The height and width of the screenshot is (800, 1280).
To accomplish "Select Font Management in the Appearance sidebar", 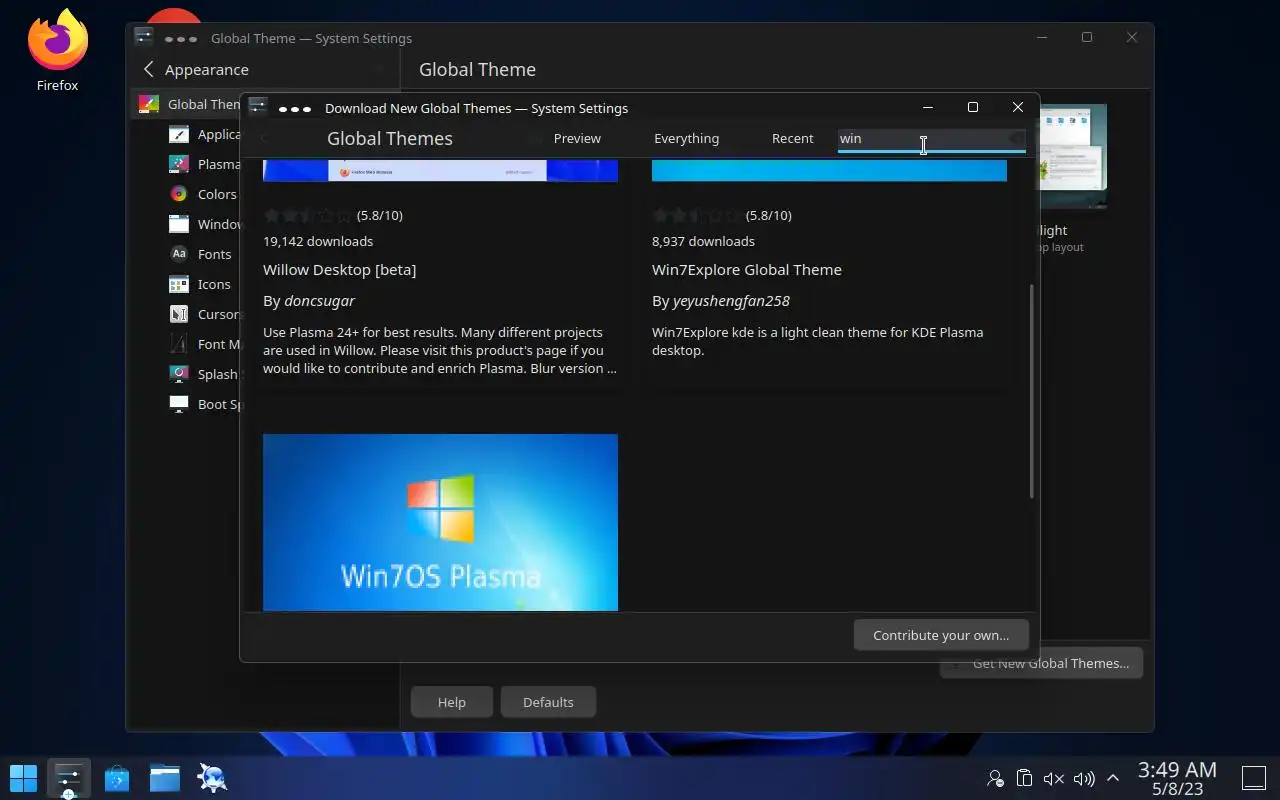I will (207, 344).
